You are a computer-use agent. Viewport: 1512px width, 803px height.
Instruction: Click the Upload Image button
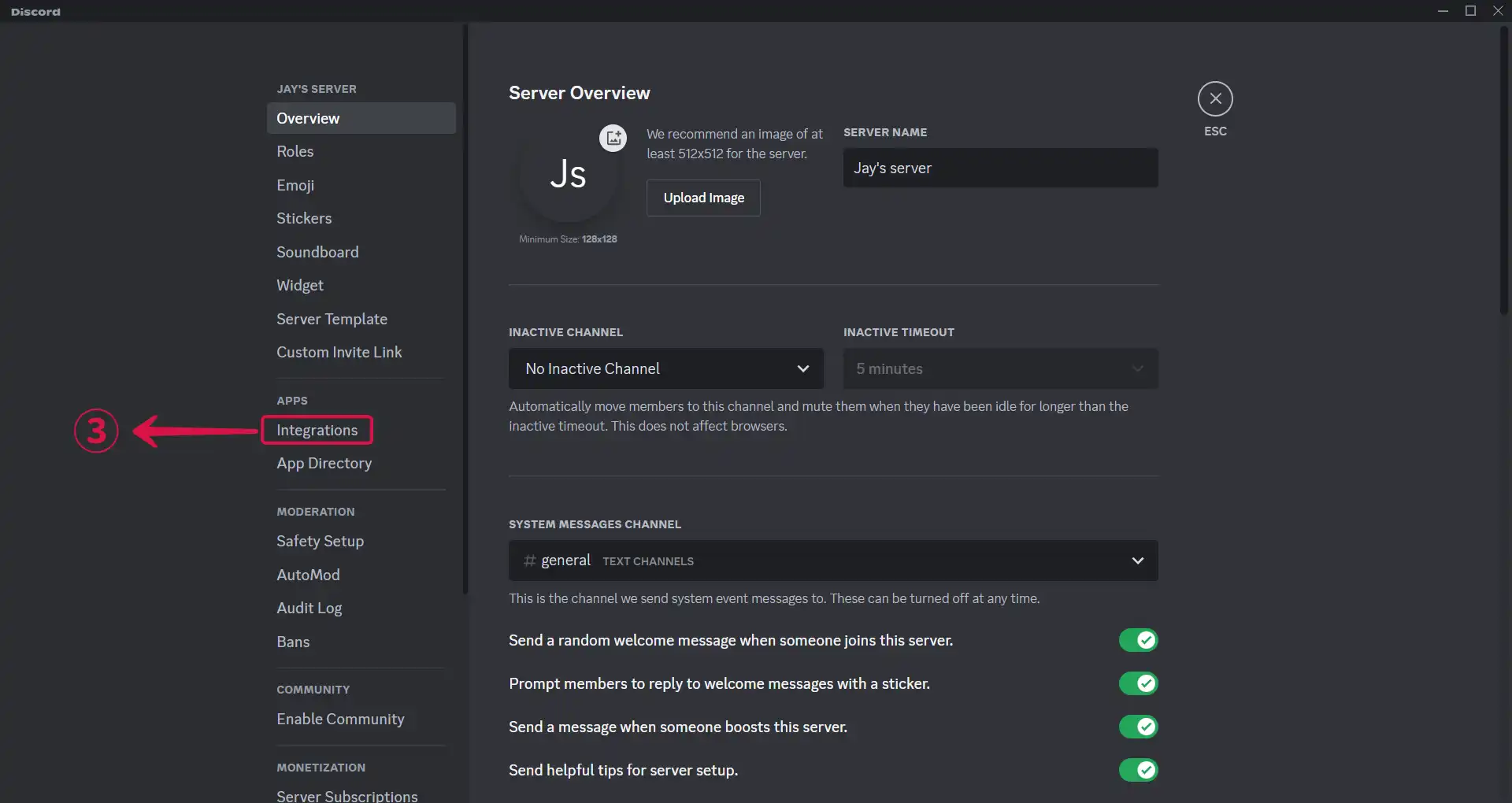703,198
